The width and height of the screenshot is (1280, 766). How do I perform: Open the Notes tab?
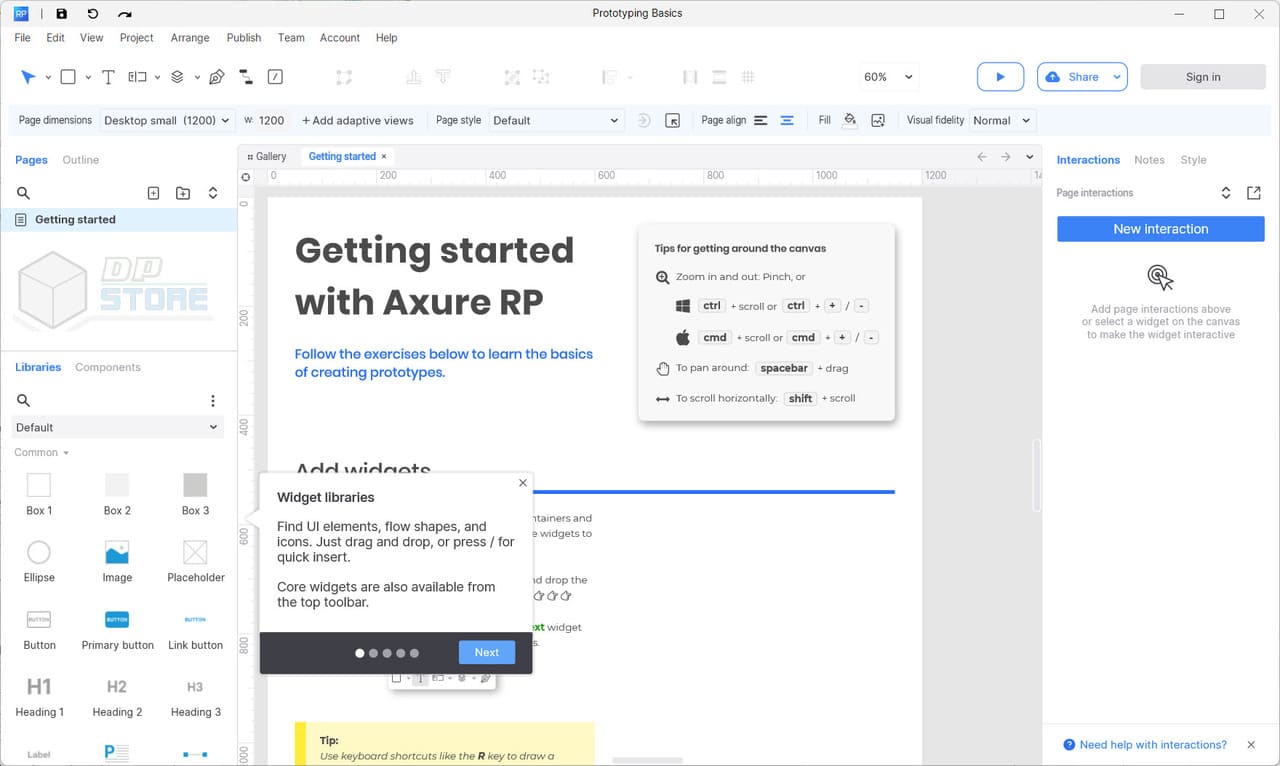1149,160
